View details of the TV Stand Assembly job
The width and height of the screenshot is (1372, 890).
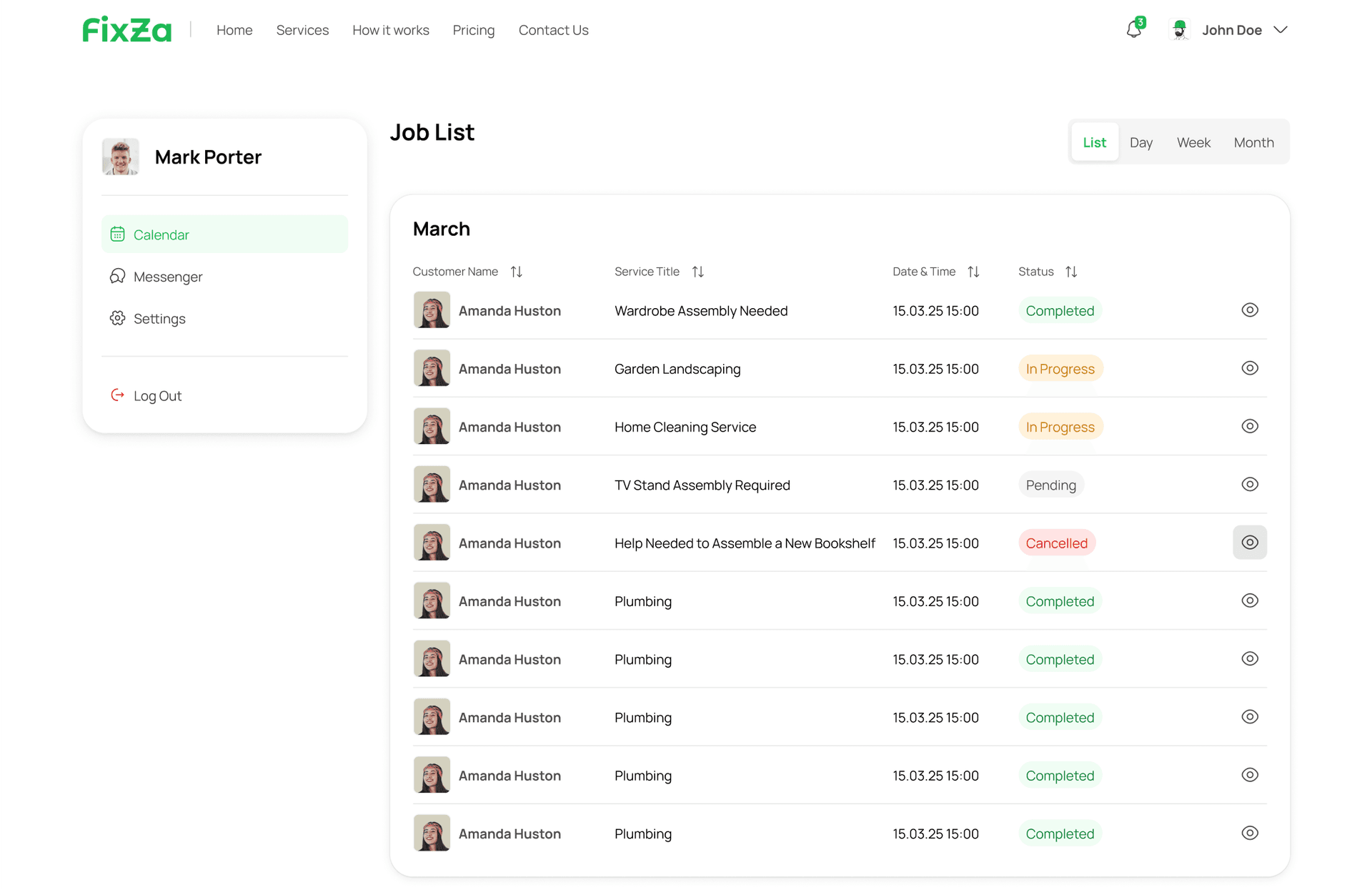[x=1250, y=484]
